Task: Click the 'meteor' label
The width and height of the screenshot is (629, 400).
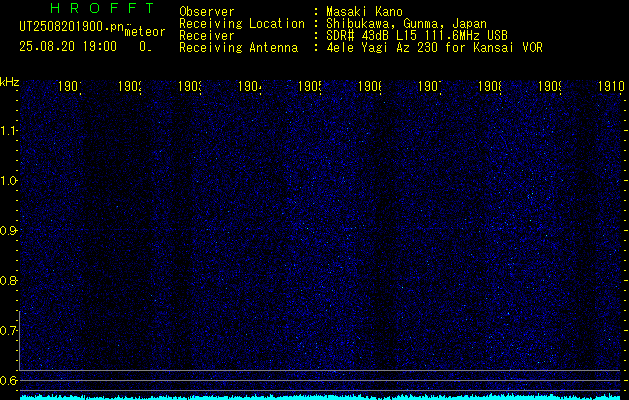Action: coord(145,32)
